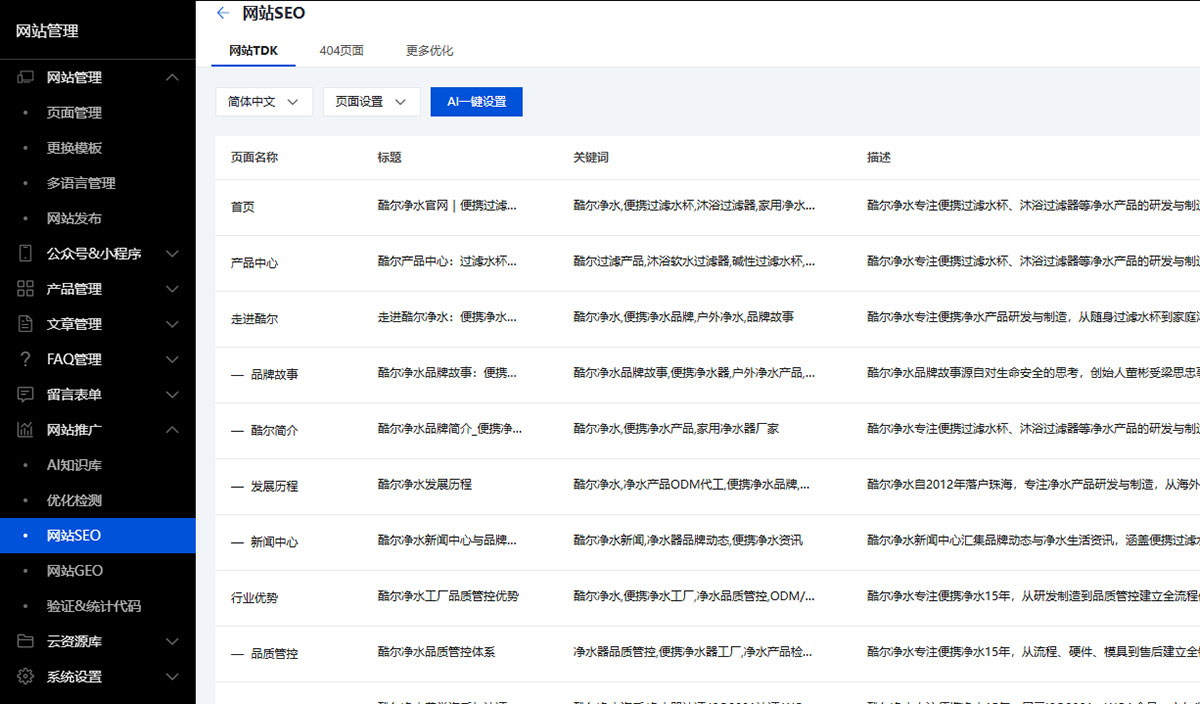This screenshot has width=1200, height=704.
Task: Click title 酷尔净水工厂品质管控优势 cell
Action: 448,596
